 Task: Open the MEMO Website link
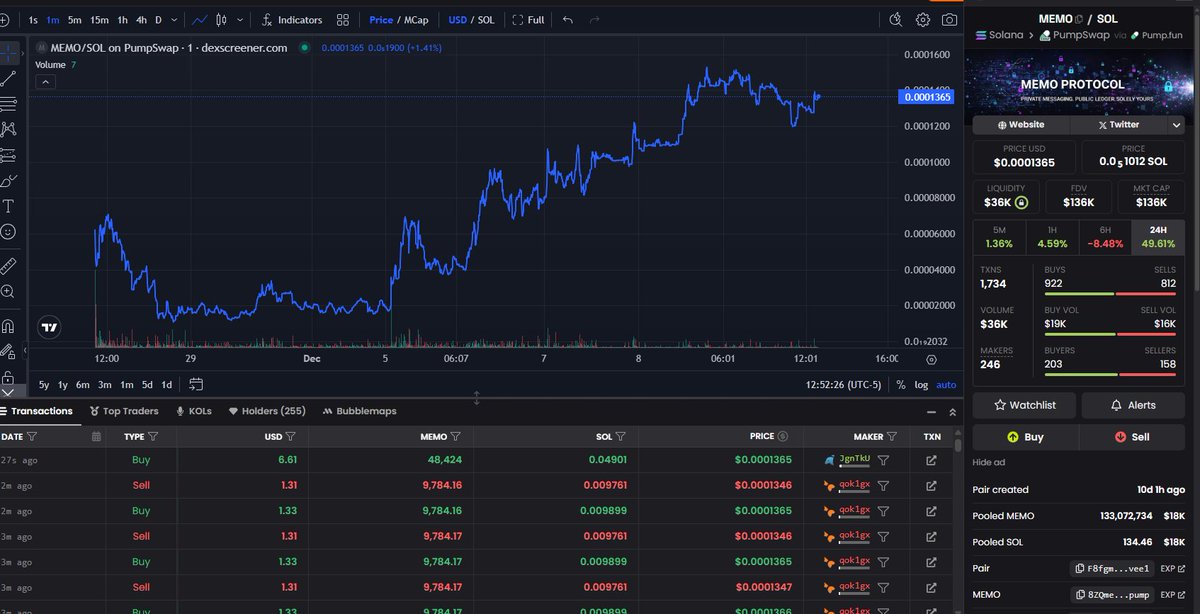[x=1021, y=125]
